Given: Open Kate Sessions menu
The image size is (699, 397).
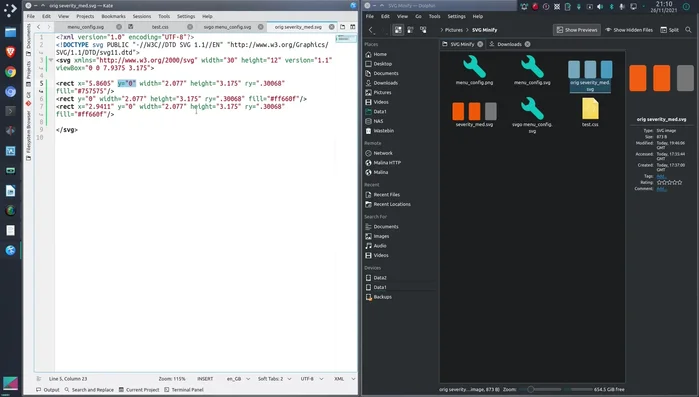Looking at the screenshot, I should (x=142, y=16).
